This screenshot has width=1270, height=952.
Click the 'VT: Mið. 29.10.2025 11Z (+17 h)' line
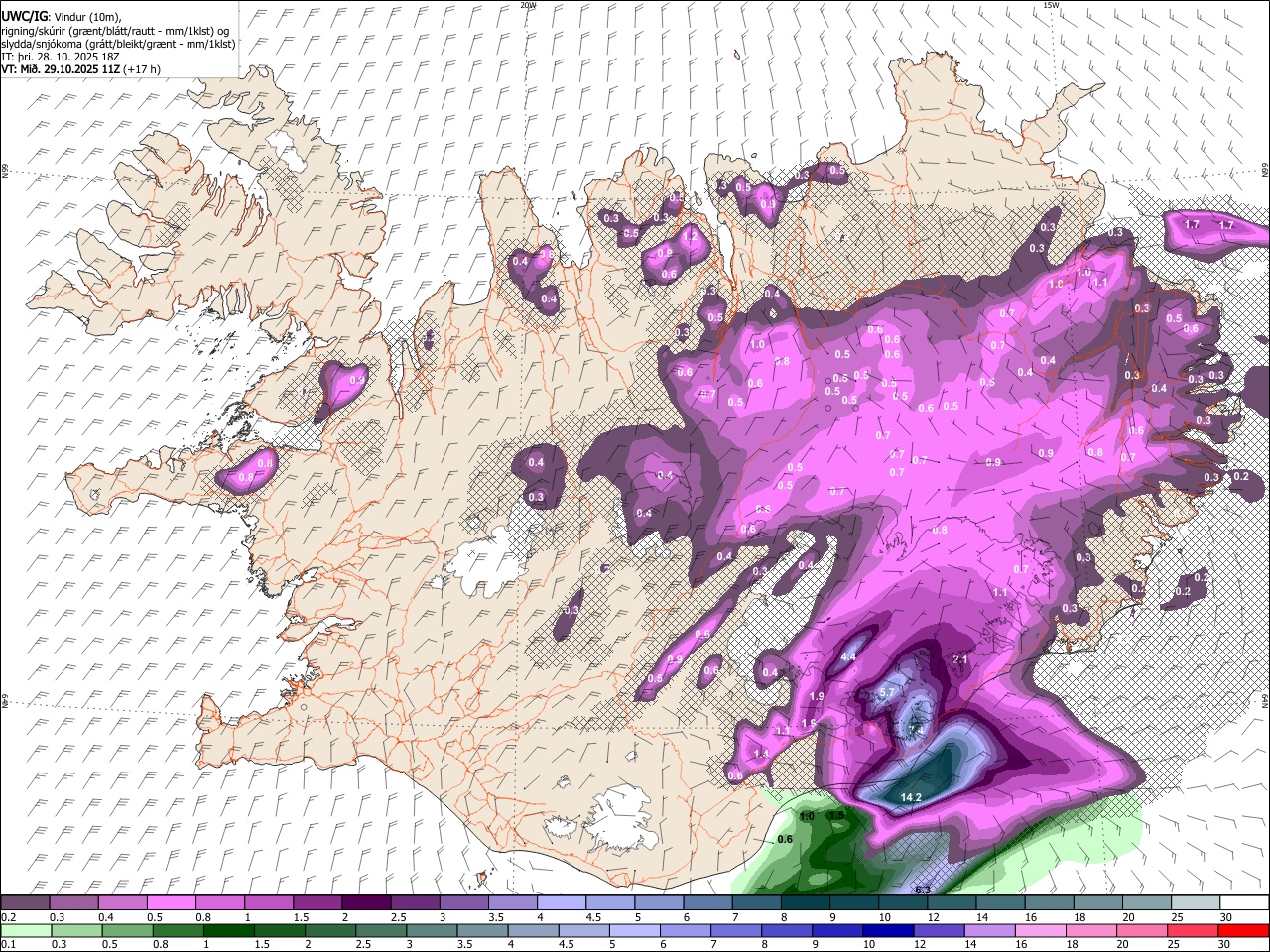point(80,69)
